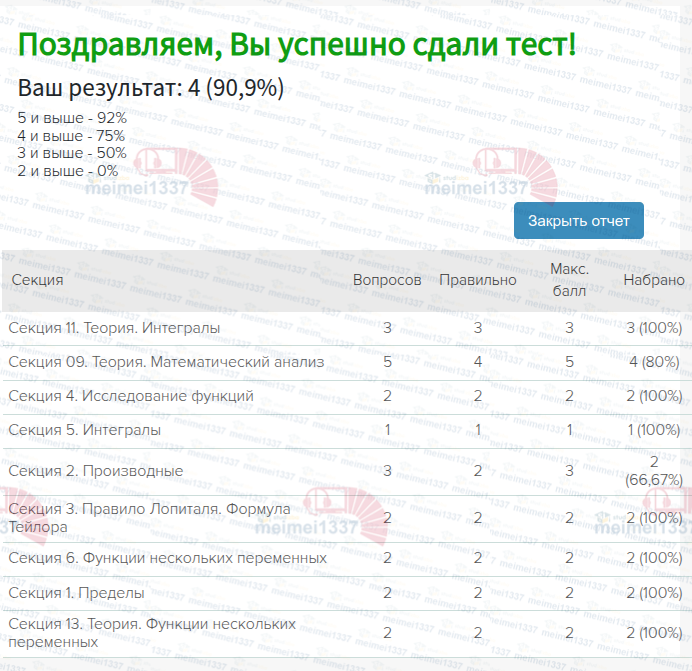Select row 'Секция 2. Производные'
This screenshot has height=671, width=692.
click(x=346, y=471)
